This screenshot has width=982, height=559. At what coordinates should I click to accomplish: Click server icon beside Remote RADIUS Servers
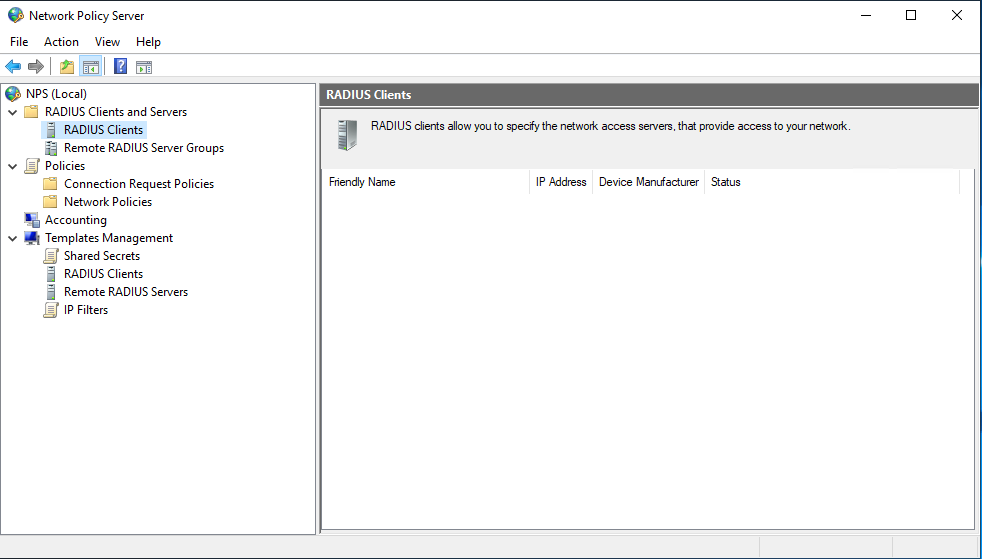51,292
